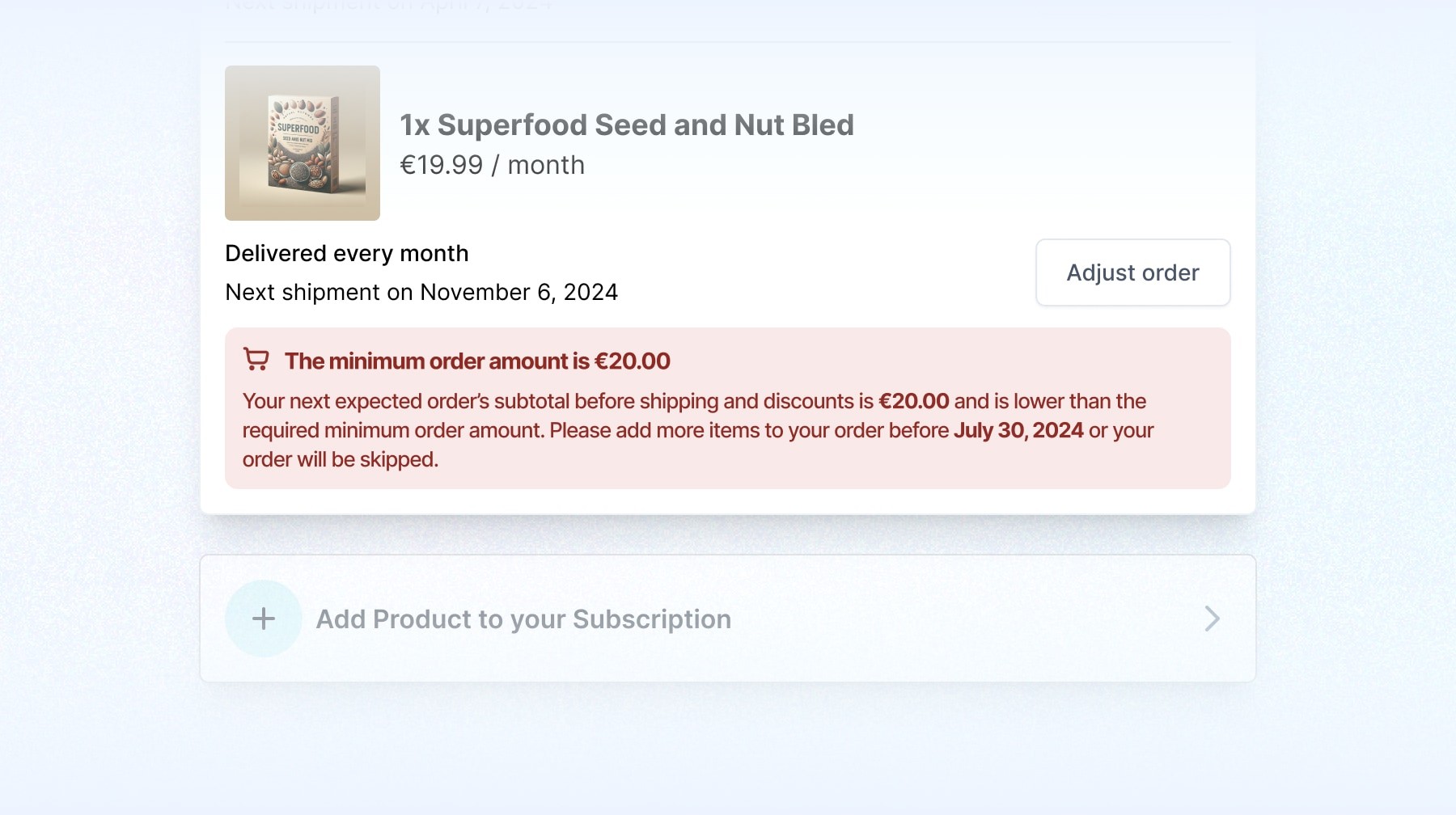Click the bold €20.00 subtotal value
This screenshot has width=1456, height=815.
click(x=914, y=401)
